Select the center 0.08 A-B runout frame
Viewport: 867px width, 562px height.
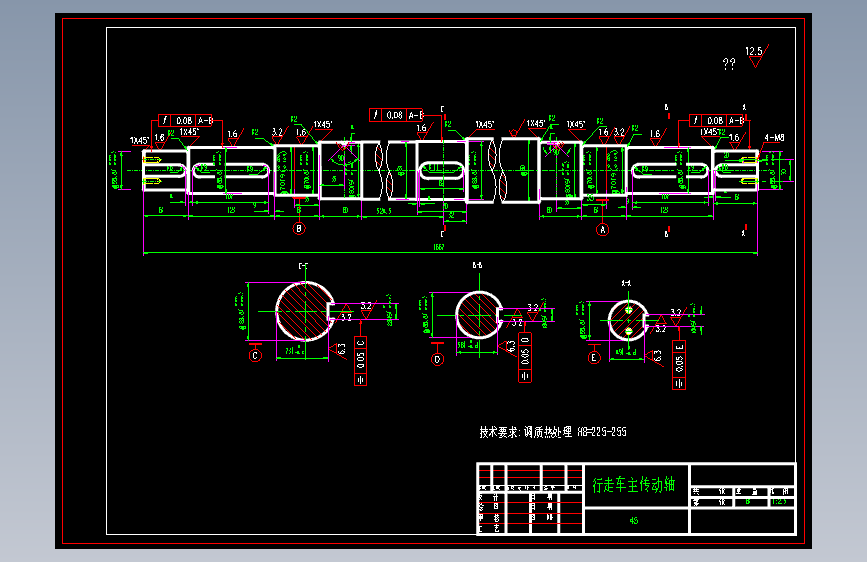tap(396, 115)
